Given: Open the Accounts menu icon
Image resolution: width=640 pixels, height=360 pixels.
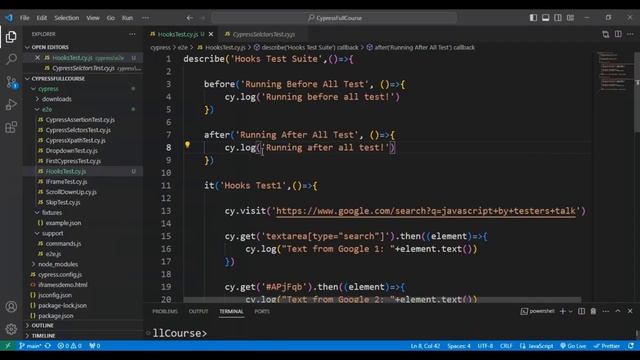Looking at the screenshot, I should (x=11, y=307).
